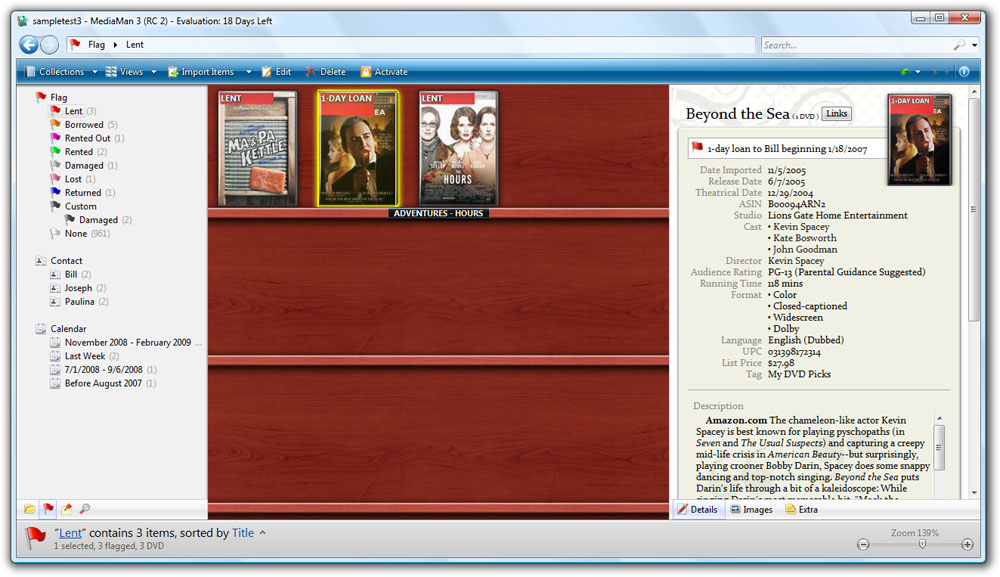
Task: Click the Lent link in the status bar
Action: [x=70, y=533]
